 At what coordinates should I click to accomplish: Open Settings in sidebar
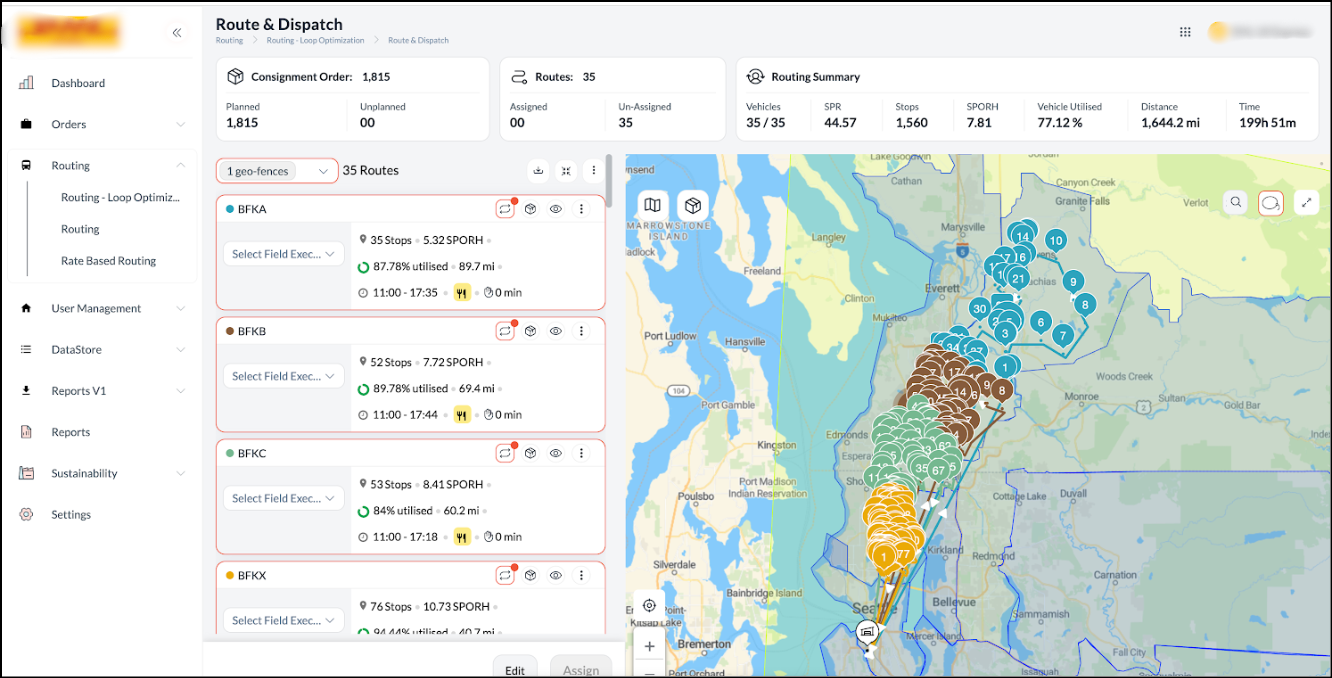pyautogui.click(x=70, y=514)
